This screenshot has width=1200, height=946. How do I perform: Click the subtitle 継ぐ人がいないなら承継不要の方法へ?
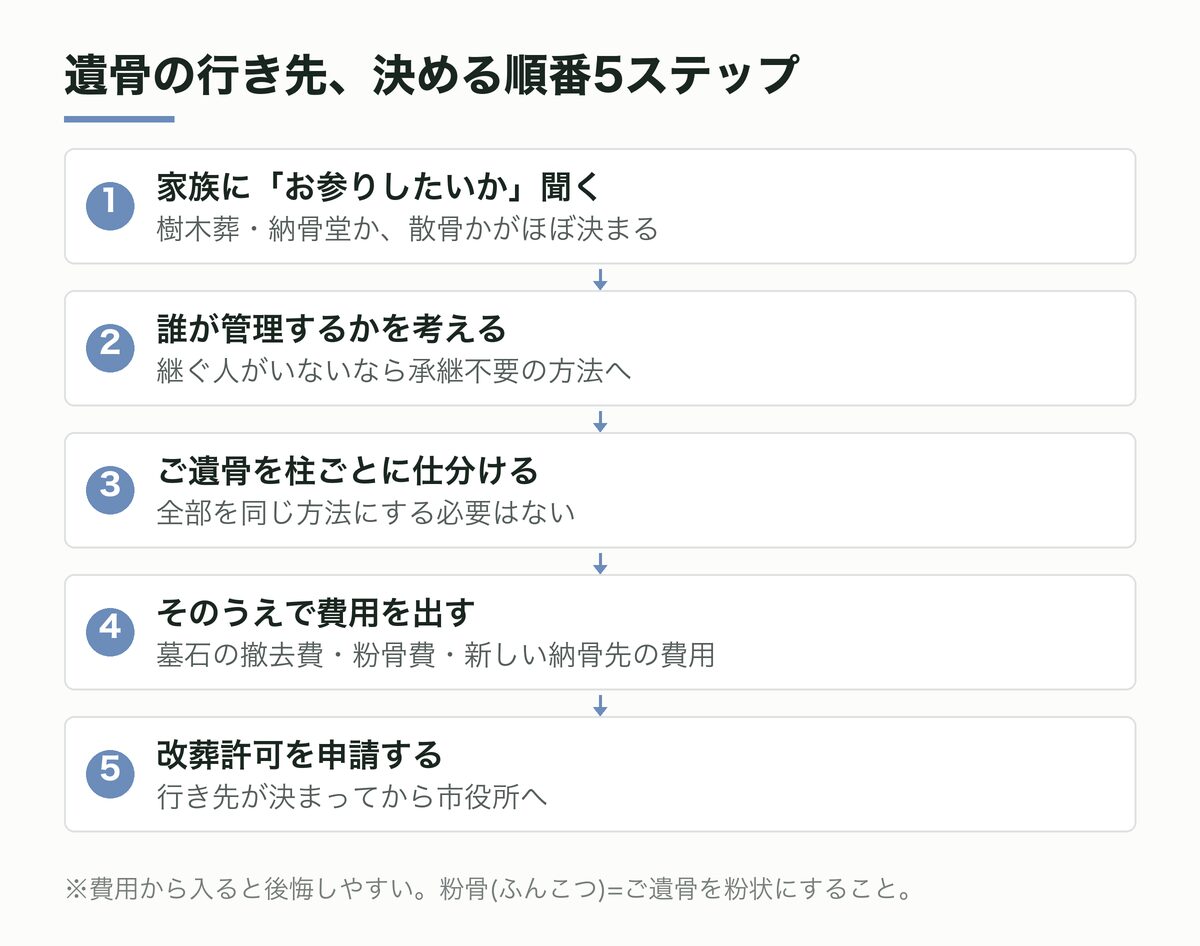[x=394, y=372]
